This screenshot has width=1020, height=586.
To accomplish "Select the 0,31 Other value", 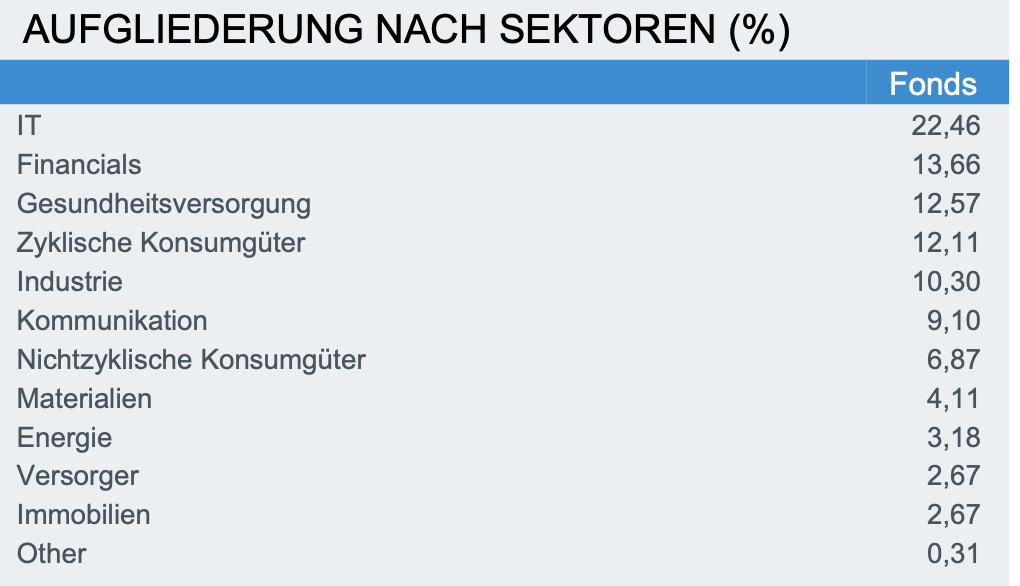I will pyautogui.click(x=953, y=553).
